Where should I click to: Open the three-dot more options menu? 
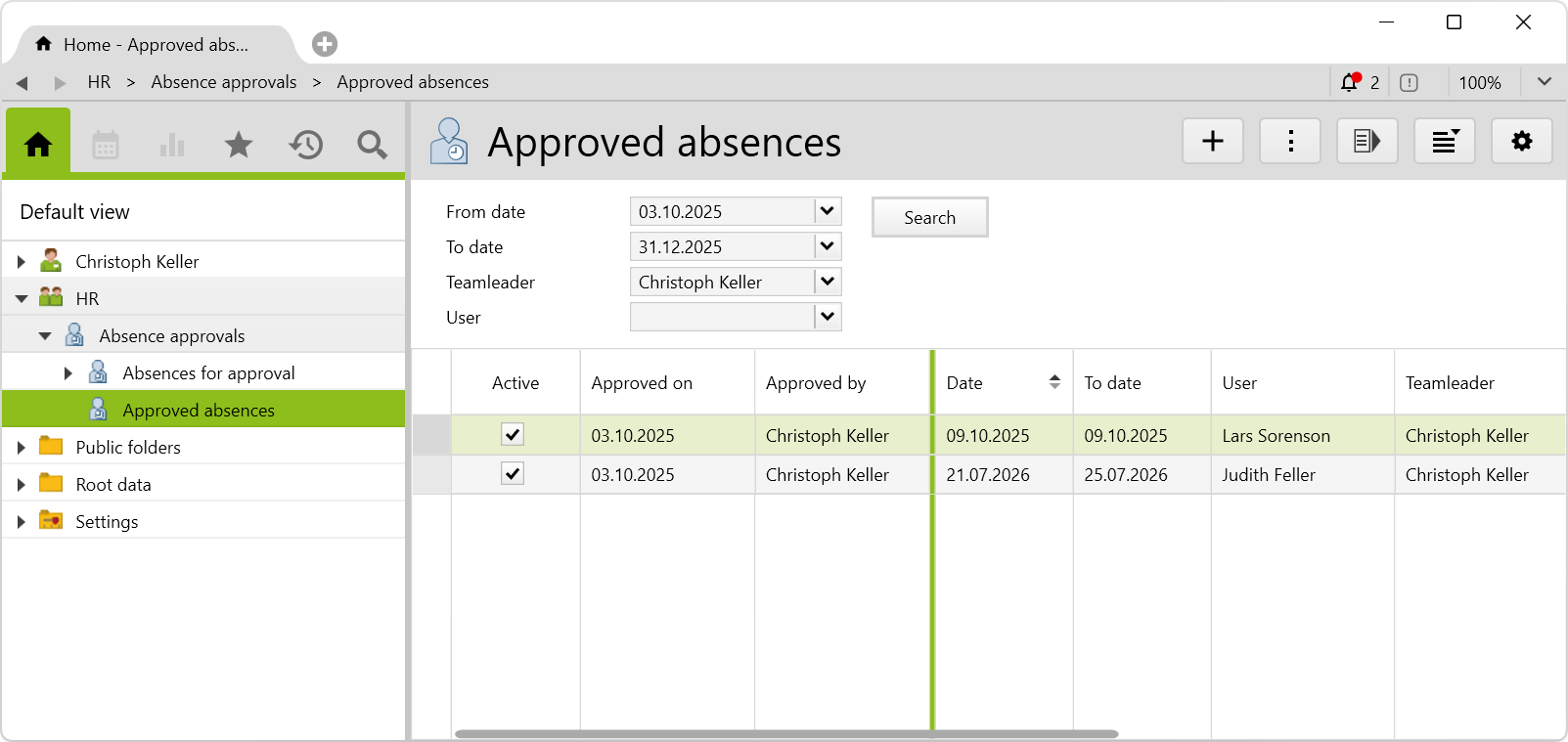1290,142
